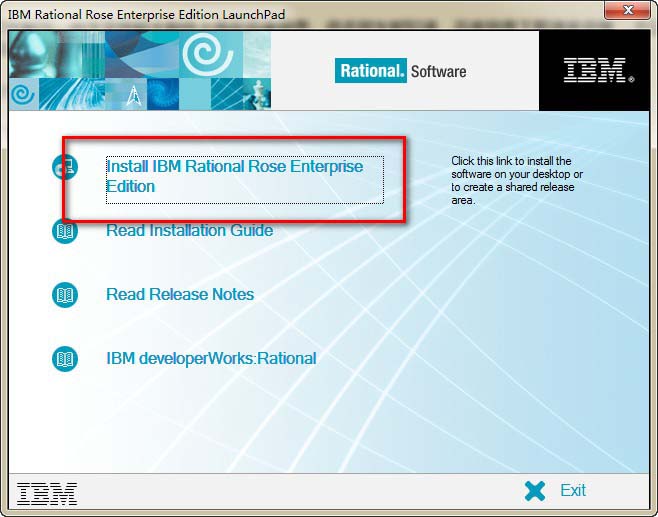Click the Rational. Software logo
Image resolution: width=658 pixels, height=517 pixels.
(x=400, y=70)
